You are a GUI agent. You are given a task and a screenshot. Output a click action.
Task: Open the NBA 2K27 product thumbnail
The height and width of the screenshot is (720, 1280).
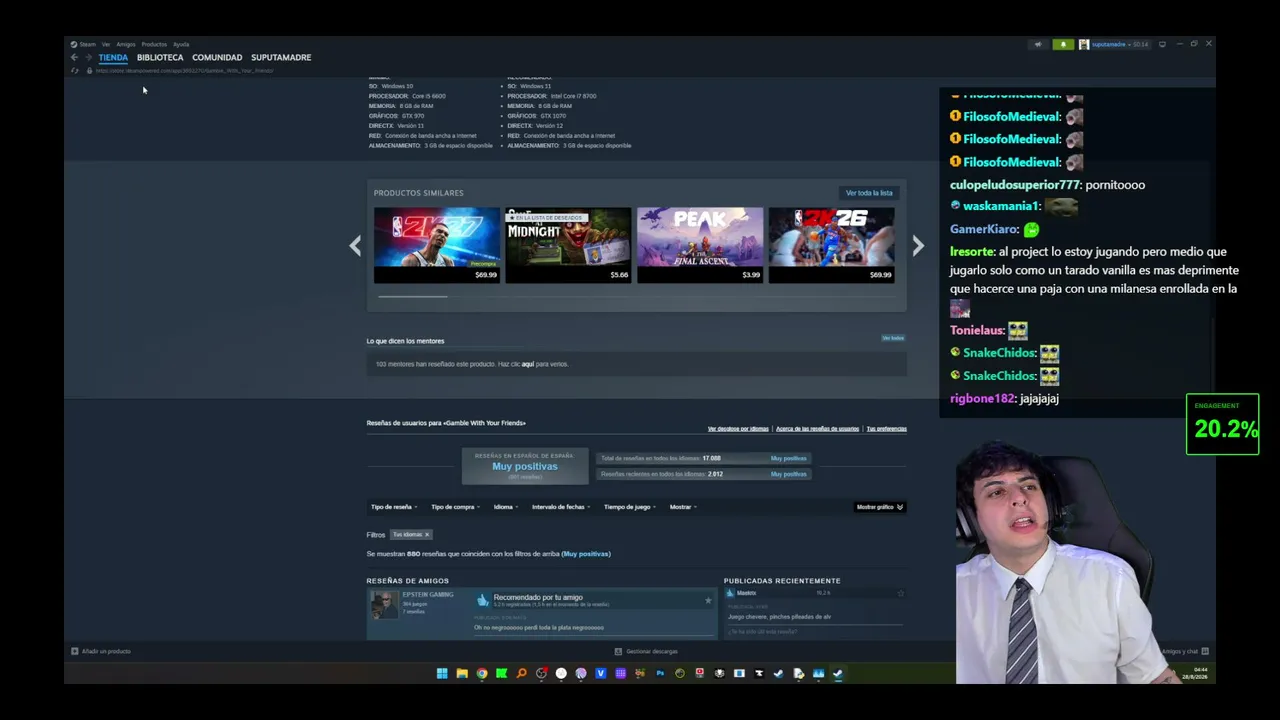pyautogui.click(x=437, y=245)
